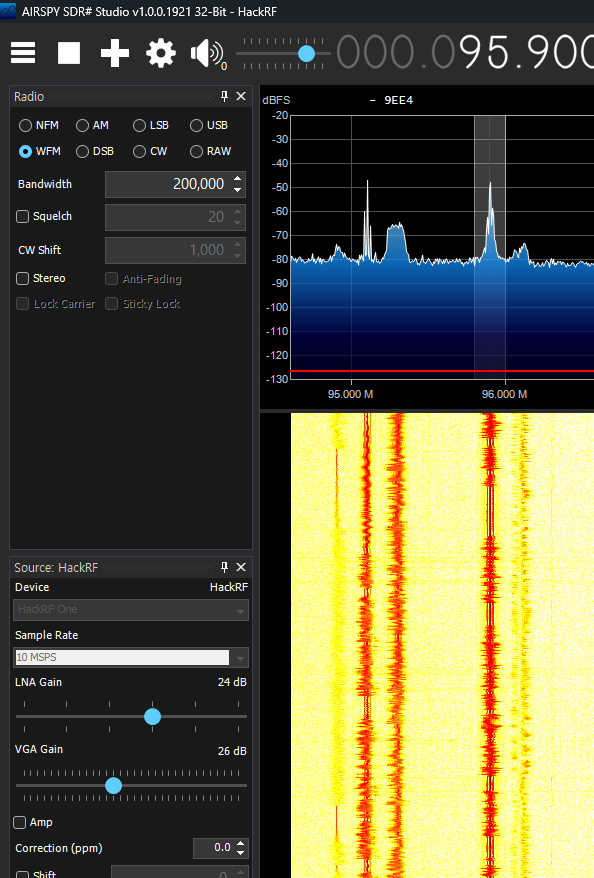Screen dimensions: 594x878
Task: Adjust the LNA Gain slider
Action: [152, 717]
